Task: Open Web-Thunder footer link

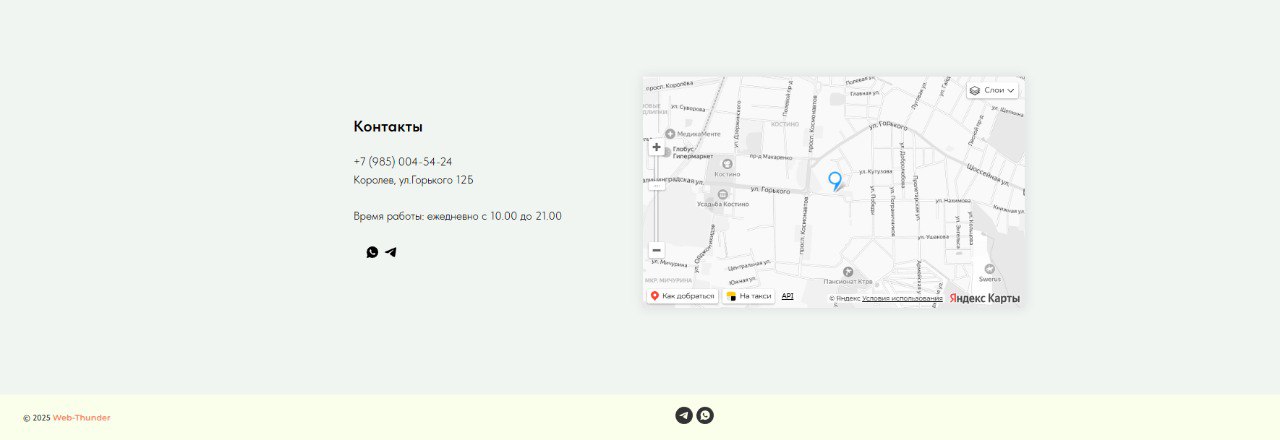Action: pyautogui.click(x=82, y=418)
